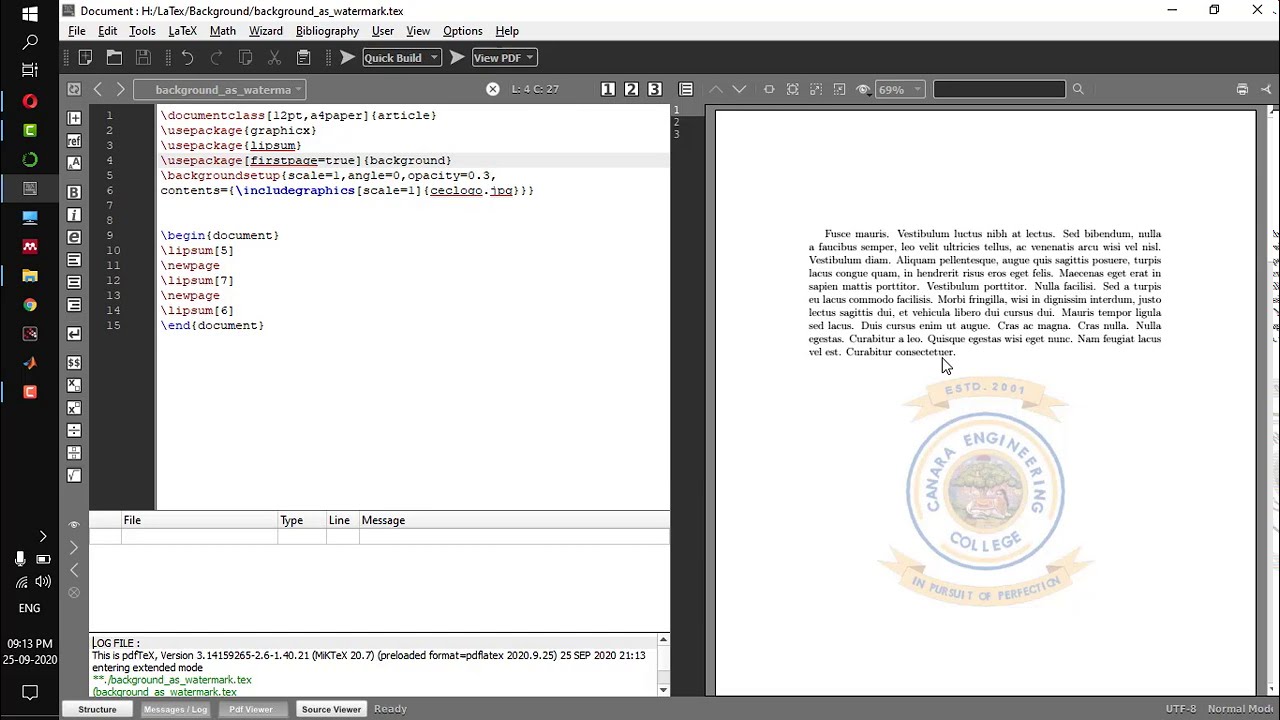Image resolution: width=1280 pixels, height=720 pixels.
Task: Jump to bookmark 1
Action: click(x=608, y=89)
